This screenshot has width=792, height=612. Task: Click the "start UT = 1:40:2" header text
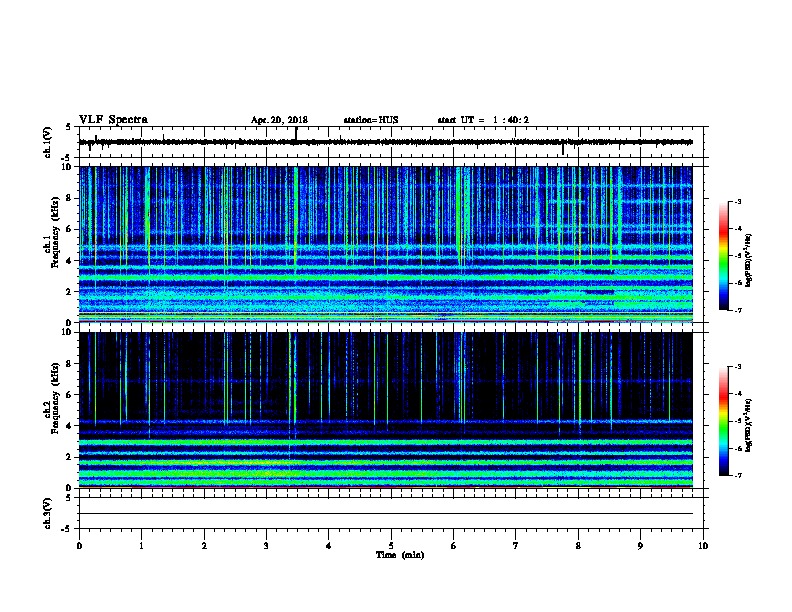click(x=483, y=120)
